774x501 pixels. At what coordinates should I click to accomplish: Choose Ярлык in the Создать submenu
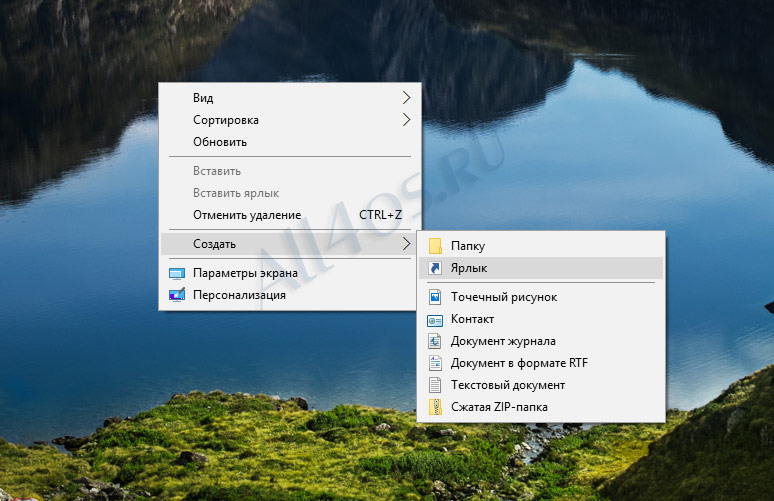pyautogui.click(x=541, y=268)
